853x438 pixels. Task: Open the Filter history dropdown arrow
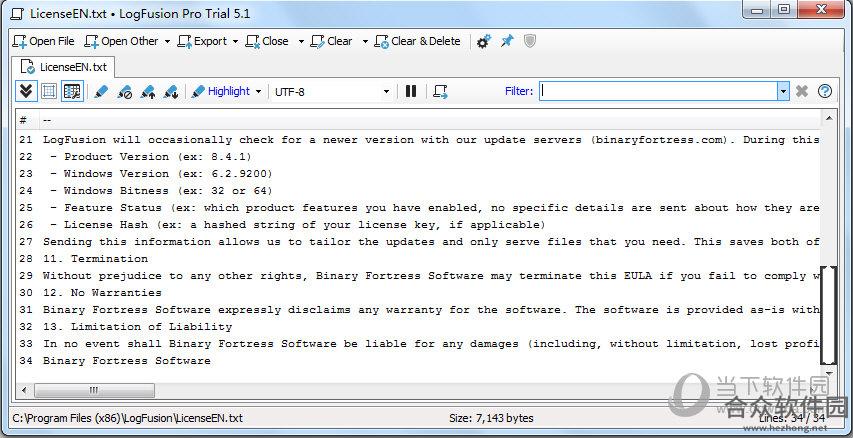783,91
